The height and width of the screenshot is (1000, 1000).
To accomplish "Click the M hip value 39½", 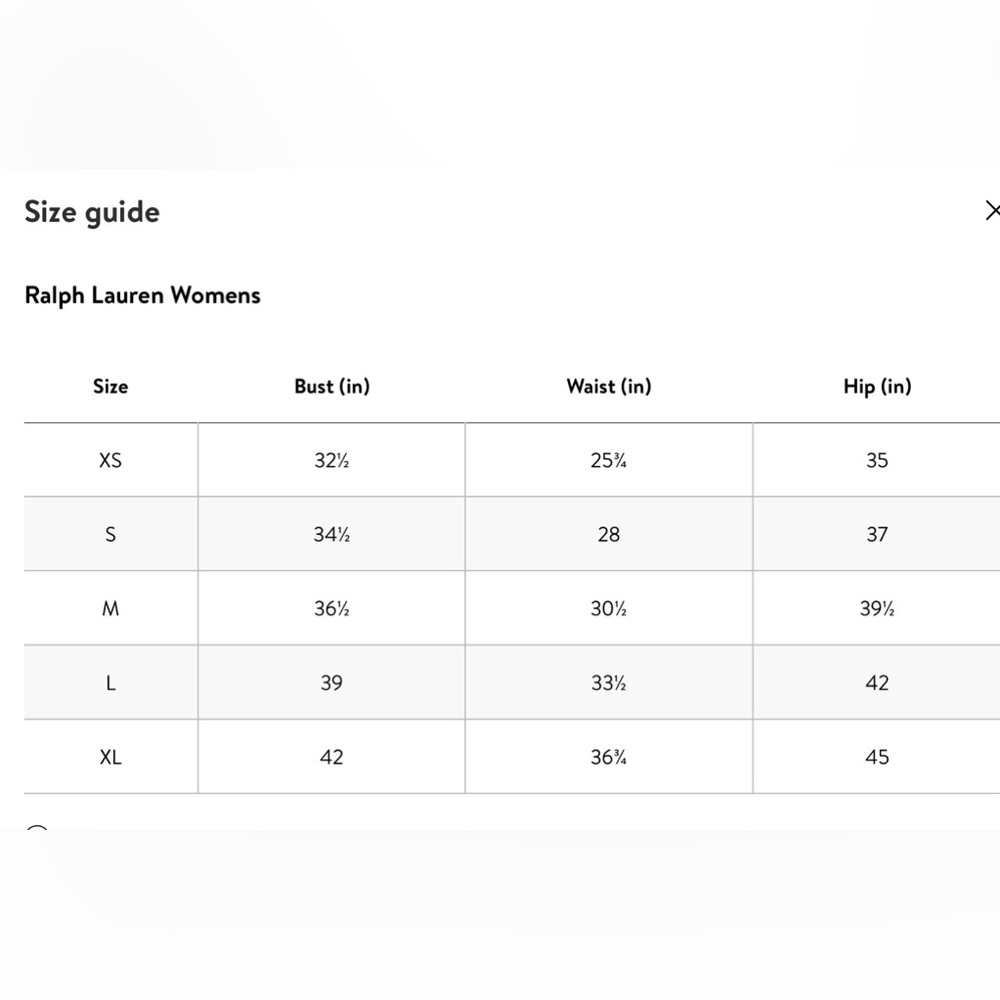I will pyautogui.click(x=877, y=609).
